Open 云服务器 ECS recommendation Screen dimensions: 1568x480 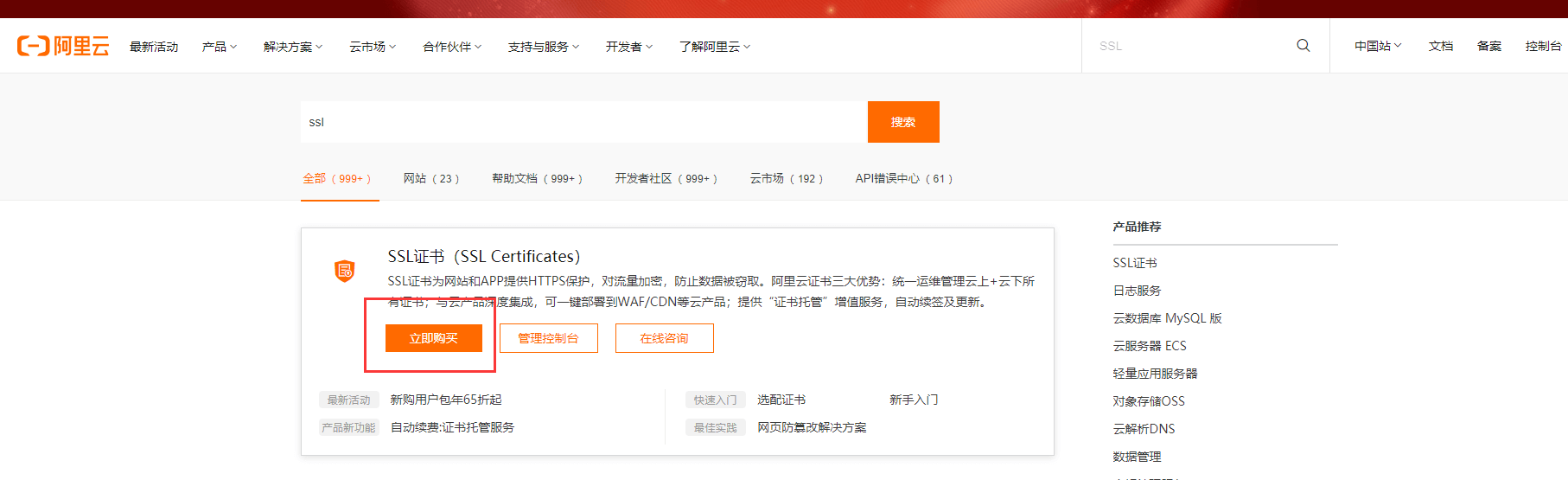(1150, 346)
